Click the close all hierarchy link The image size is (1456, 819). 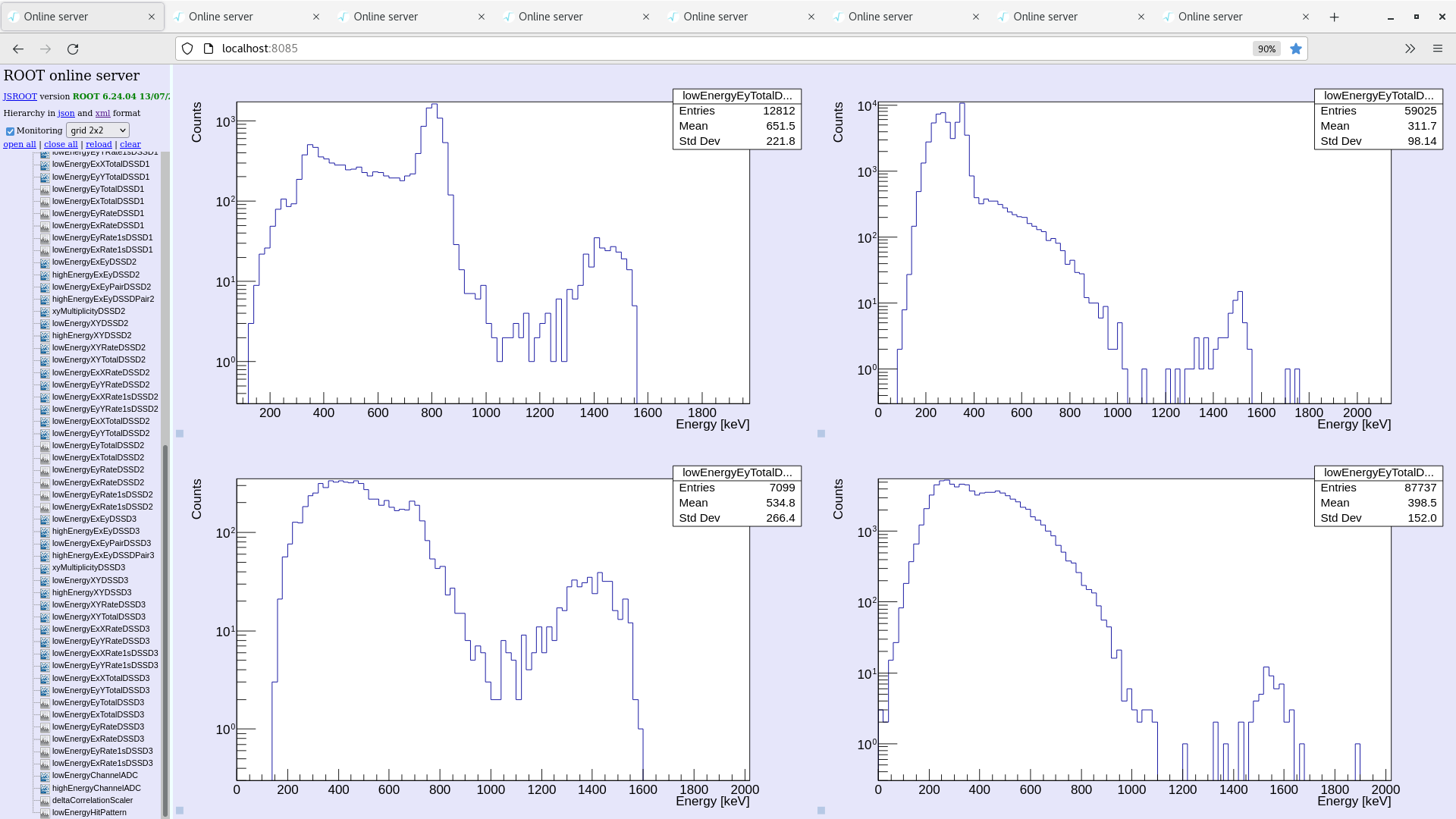coord(61,143)
